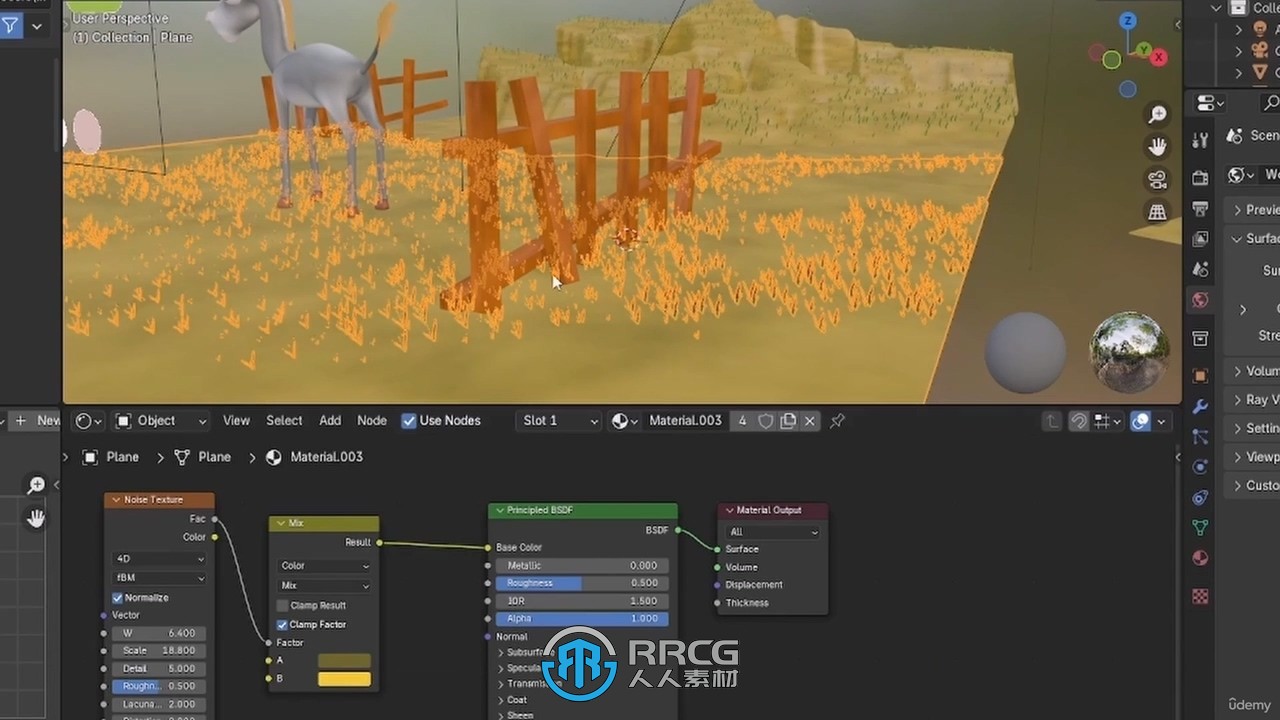
Task: Click the Z axis on the navigation gizmo
Action: (1128, 21)
